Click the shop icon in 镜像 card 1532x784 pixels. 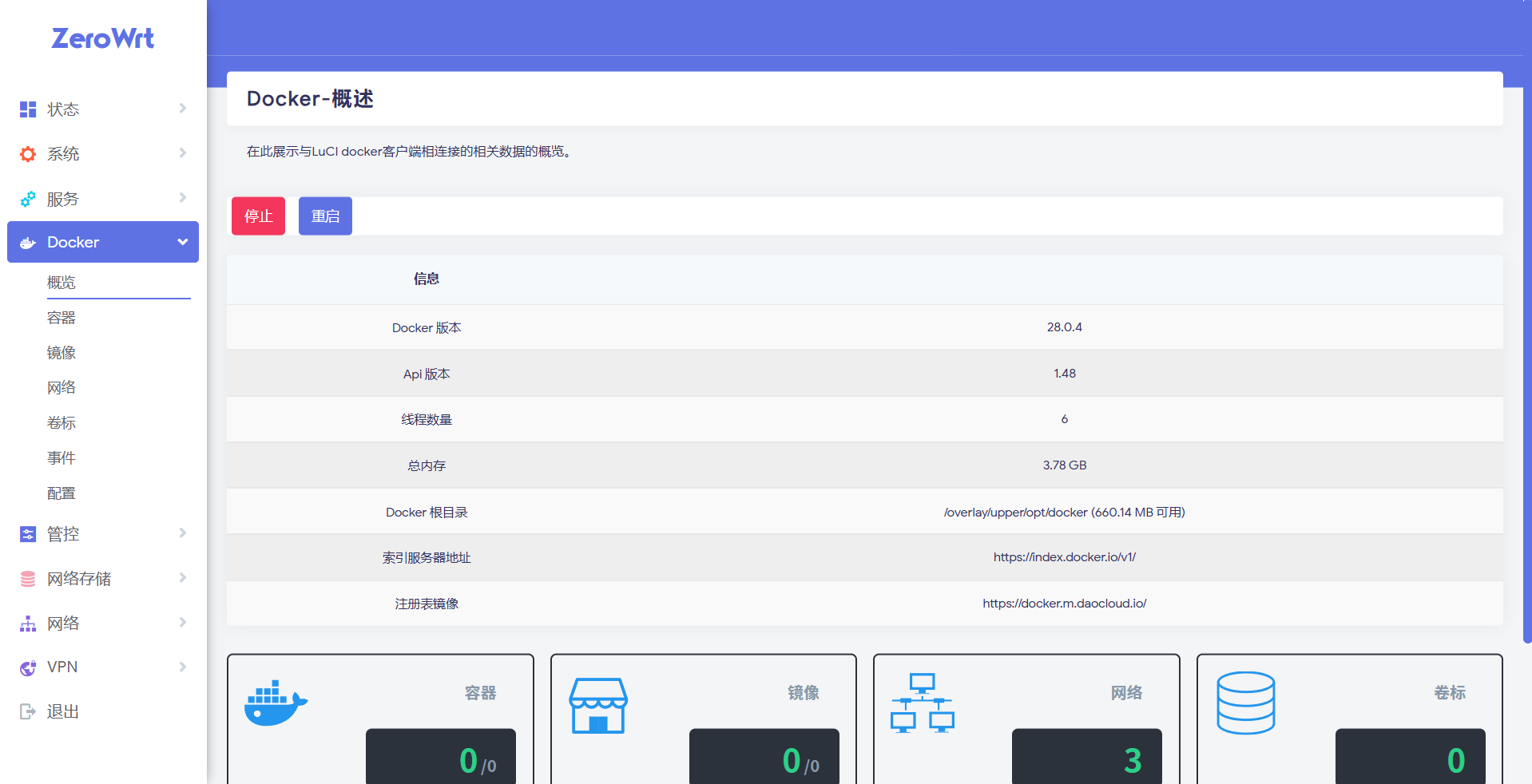[x=598, y=706]
